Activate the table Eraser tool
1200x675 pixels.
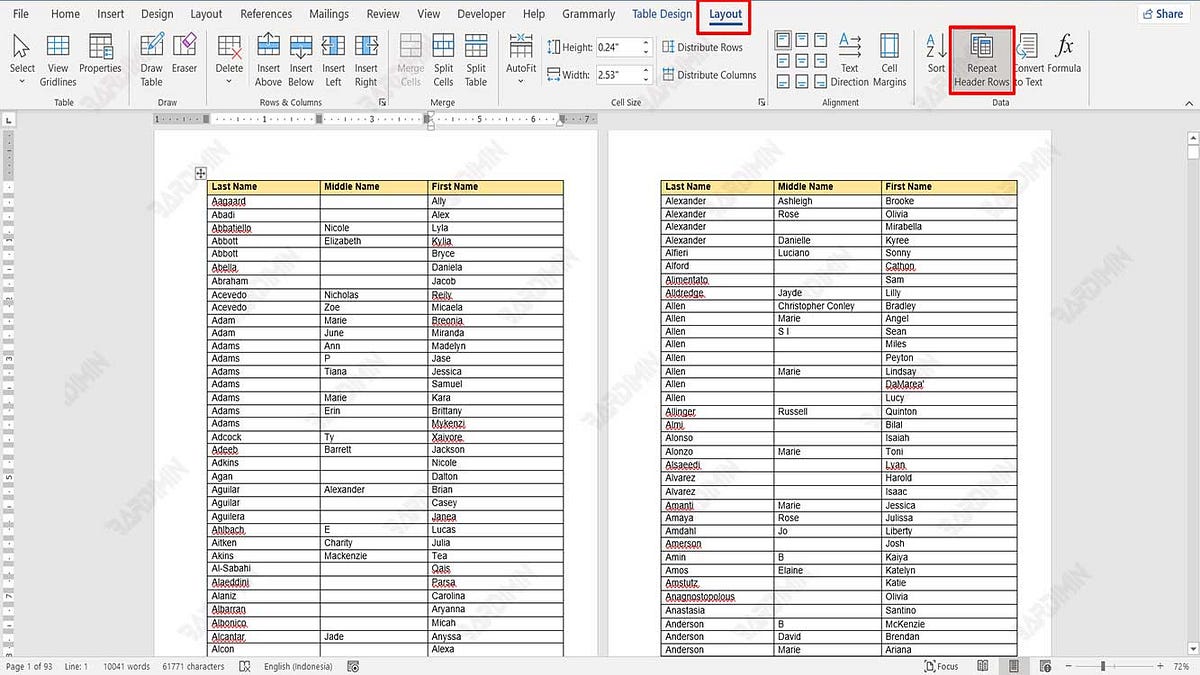click(184, 53)
